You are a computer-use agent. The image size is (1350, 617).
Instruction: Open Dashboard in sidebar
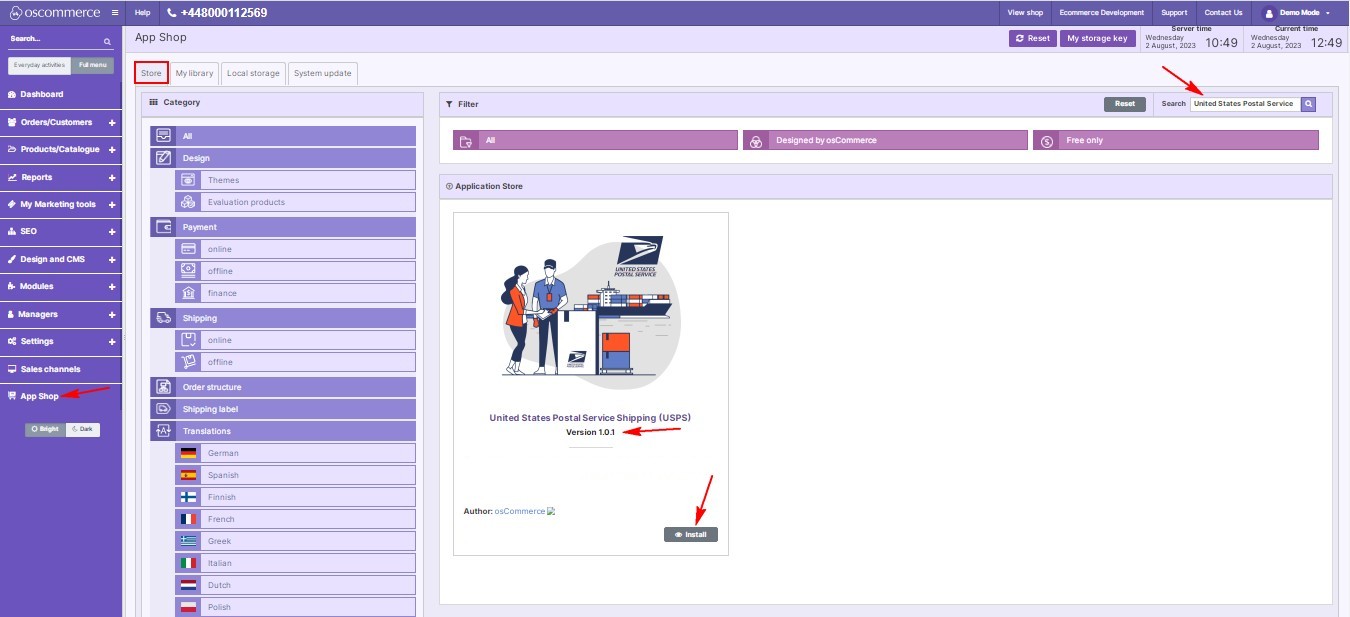tap(42, 94)
